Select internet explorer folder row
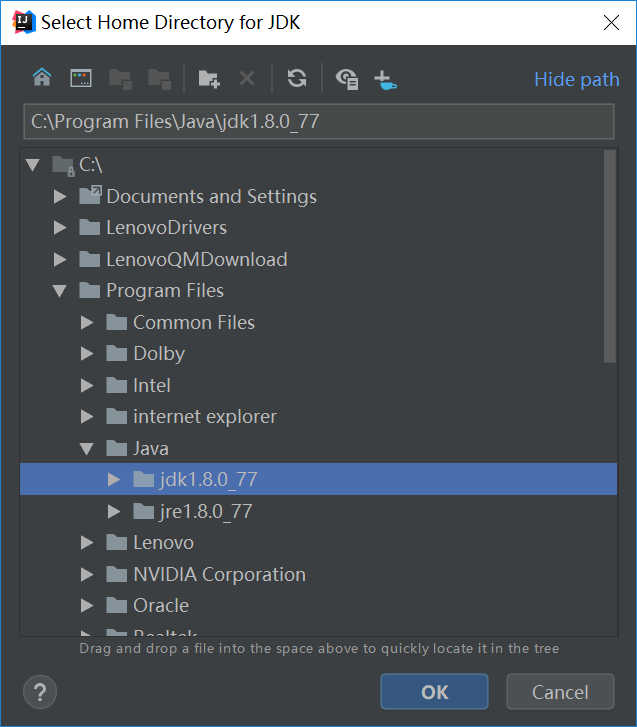Viewport: 637px width, 727px height. click(x=318, y=417)
